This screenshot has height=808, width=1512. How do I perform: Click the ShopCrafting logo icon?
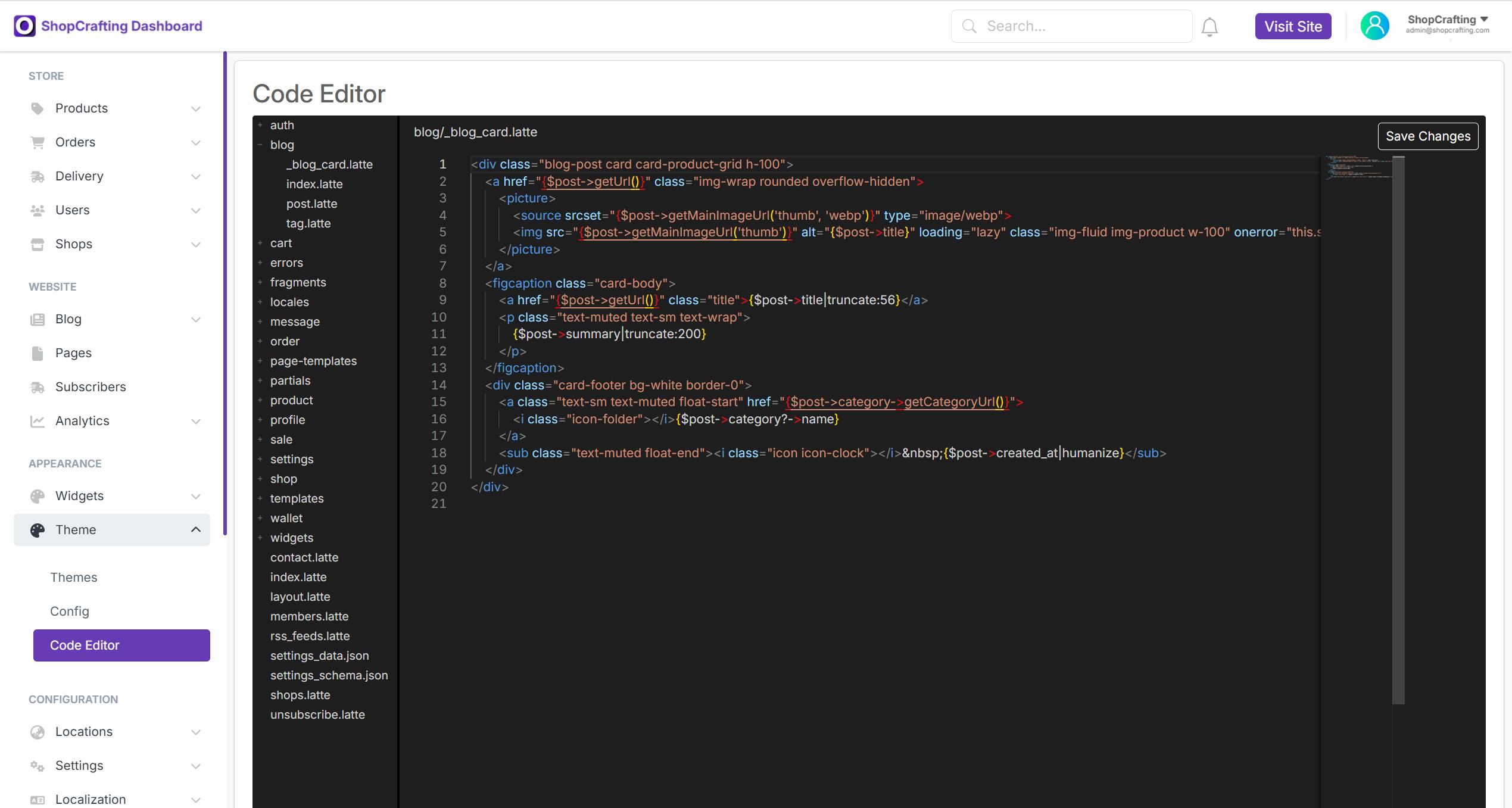[x=24, y=26]
